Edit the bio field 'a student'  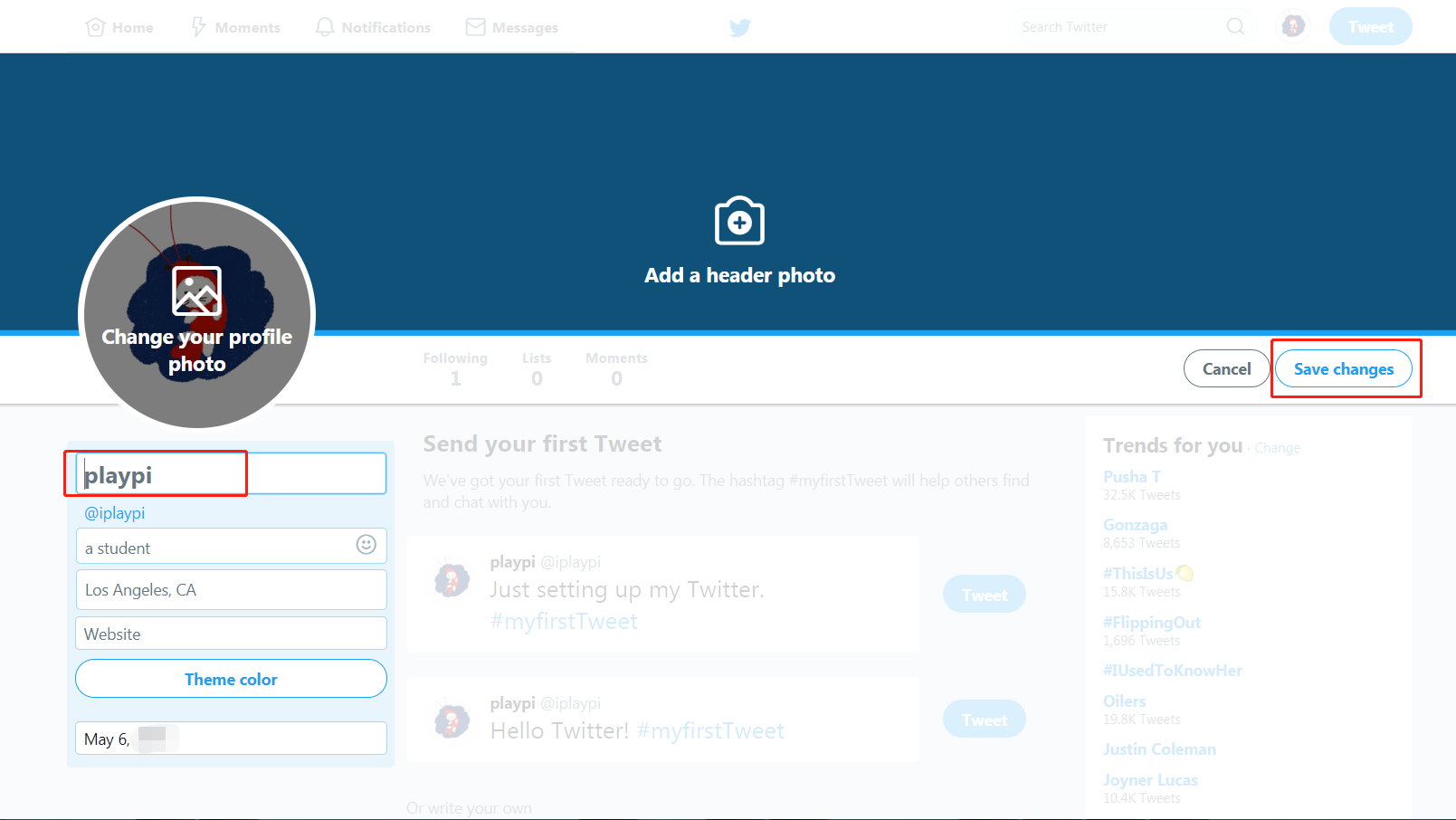click(x=231, y=546)
